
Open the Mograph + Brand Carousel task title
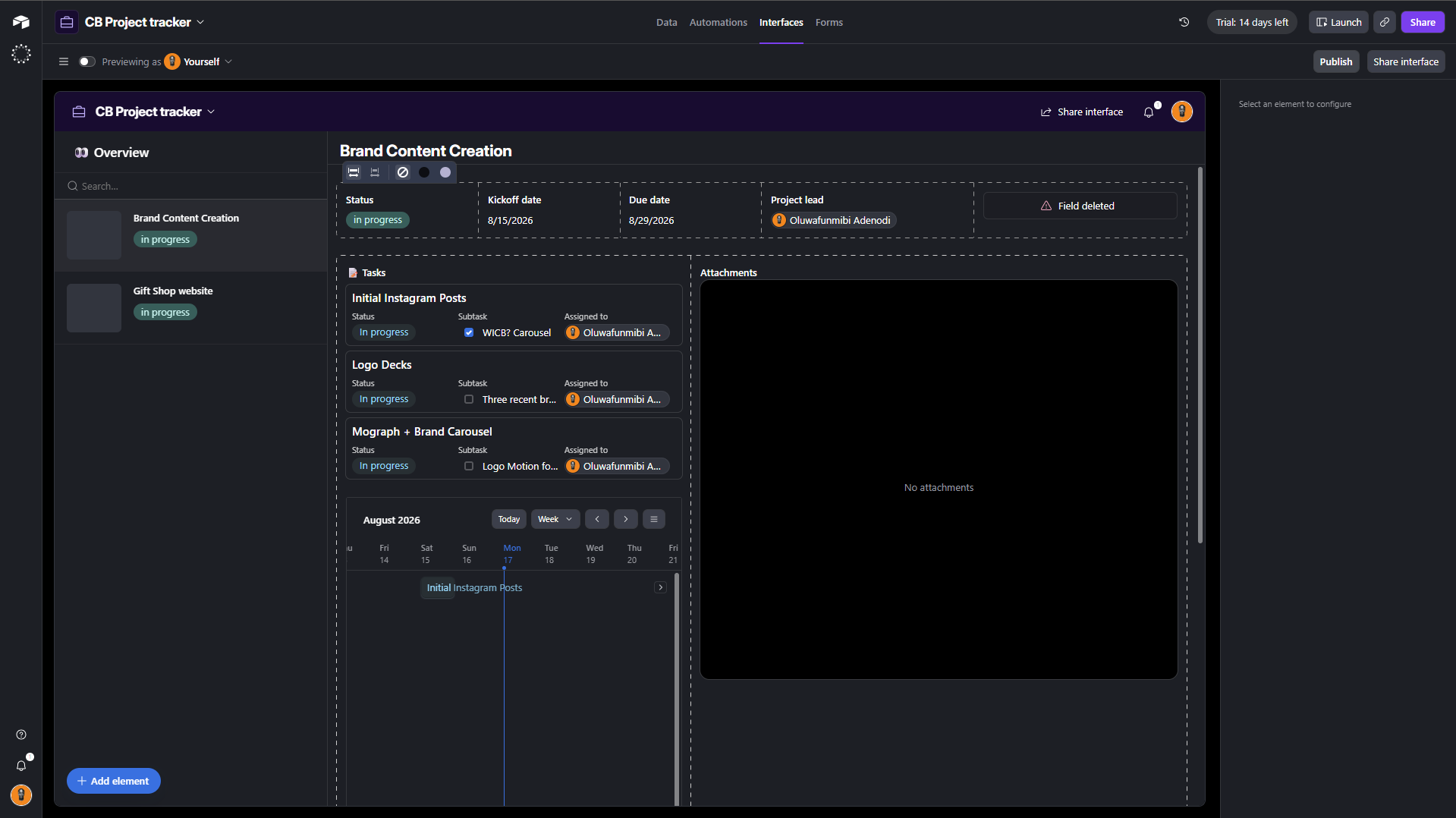click(422, 432)
